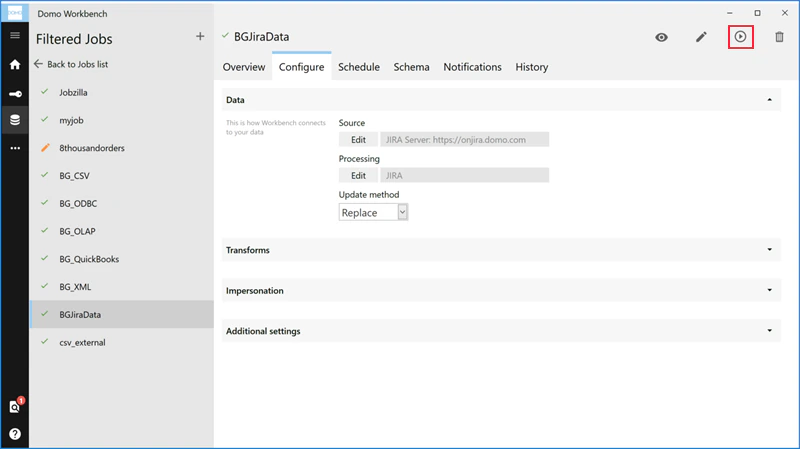Click Back to Jobs list link
The width and height of the screenshot is (800, 449).
tap(78, 64)
